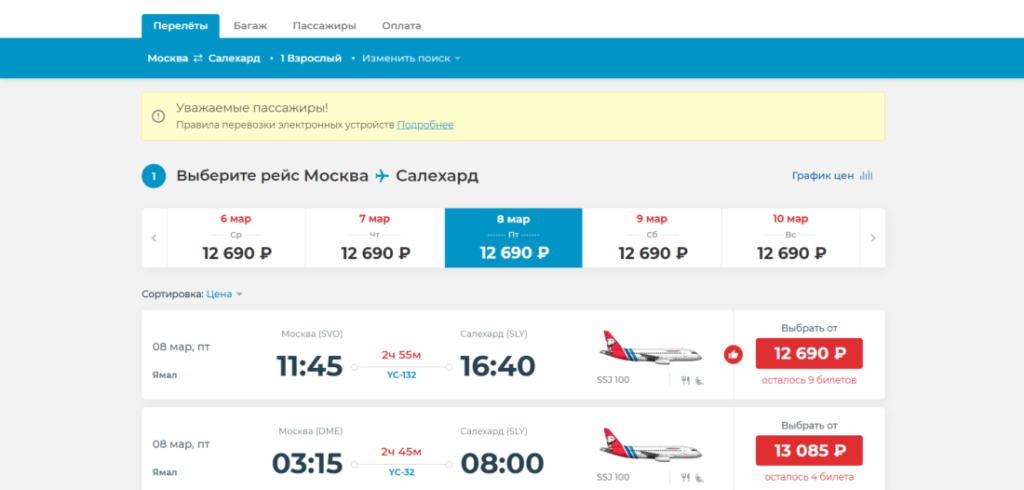Click the thumbs-up recommended flight icon
The image size is (1024, 490).
pos(733,354)
